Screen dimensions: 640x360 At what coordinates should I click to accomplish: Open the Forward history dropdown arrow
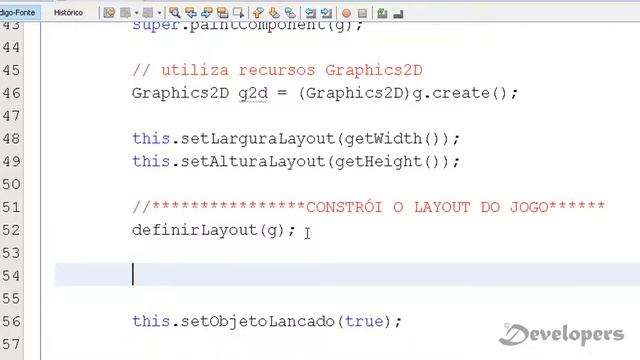point(160,13)
